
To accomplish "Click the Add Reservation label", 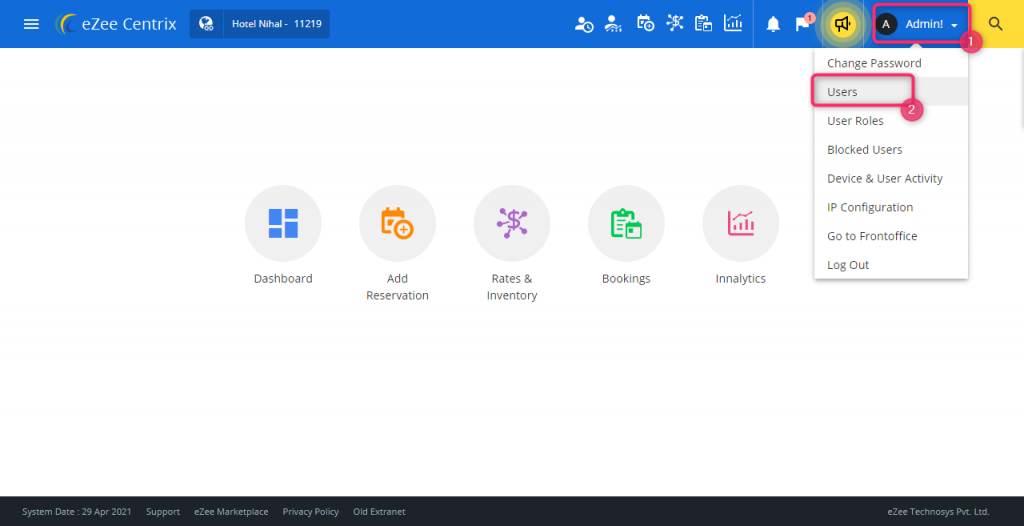I will point(397,287).
